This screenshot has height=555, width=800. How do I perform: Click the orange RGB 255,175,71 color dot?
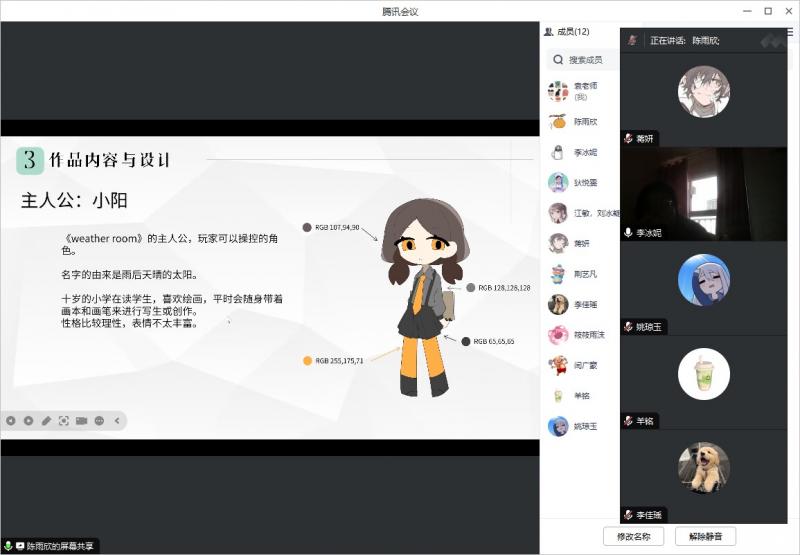tap(308, 360)
